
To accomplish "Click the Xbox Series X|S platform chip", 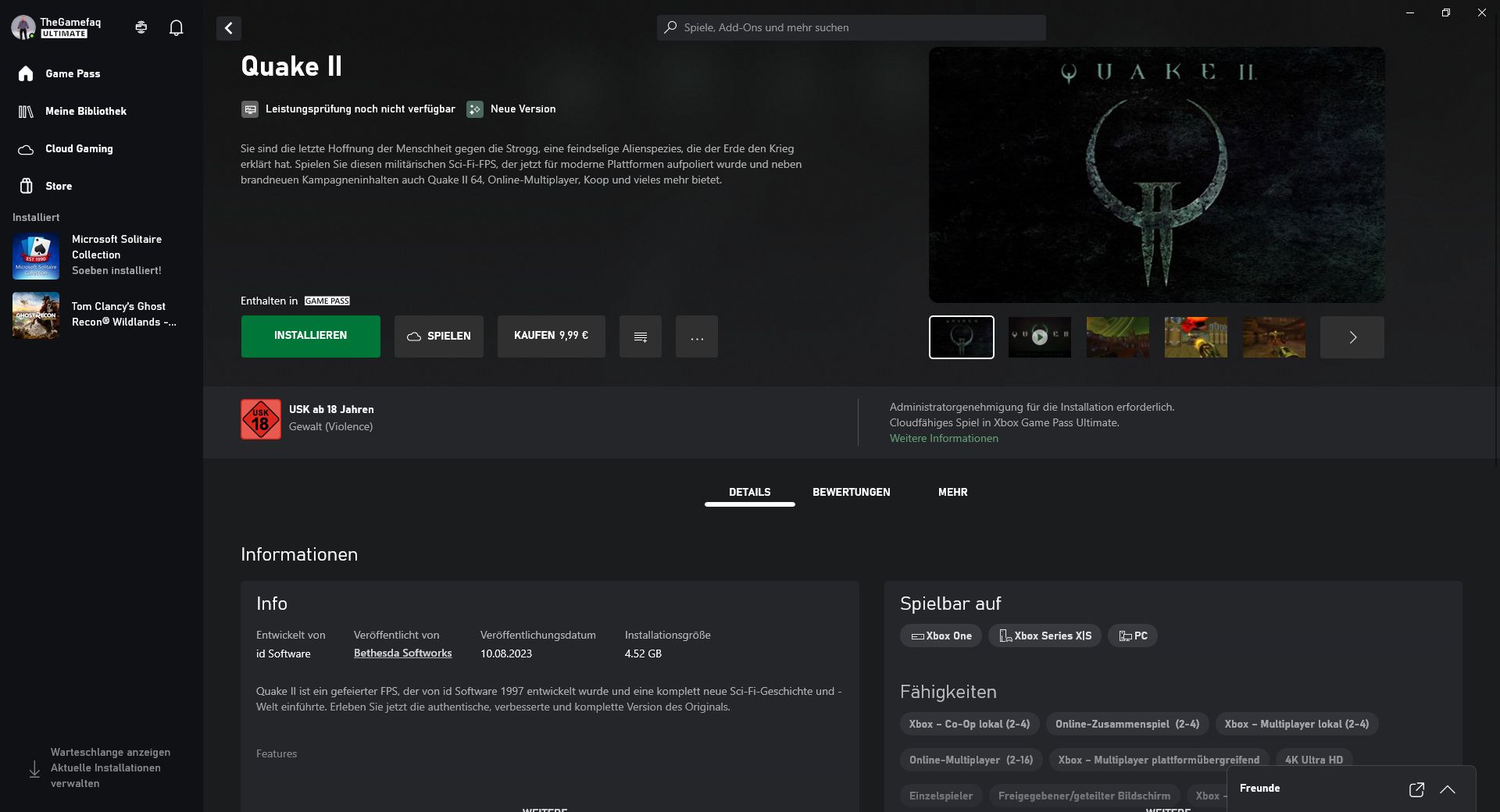I will click(x=1045, y=636).
